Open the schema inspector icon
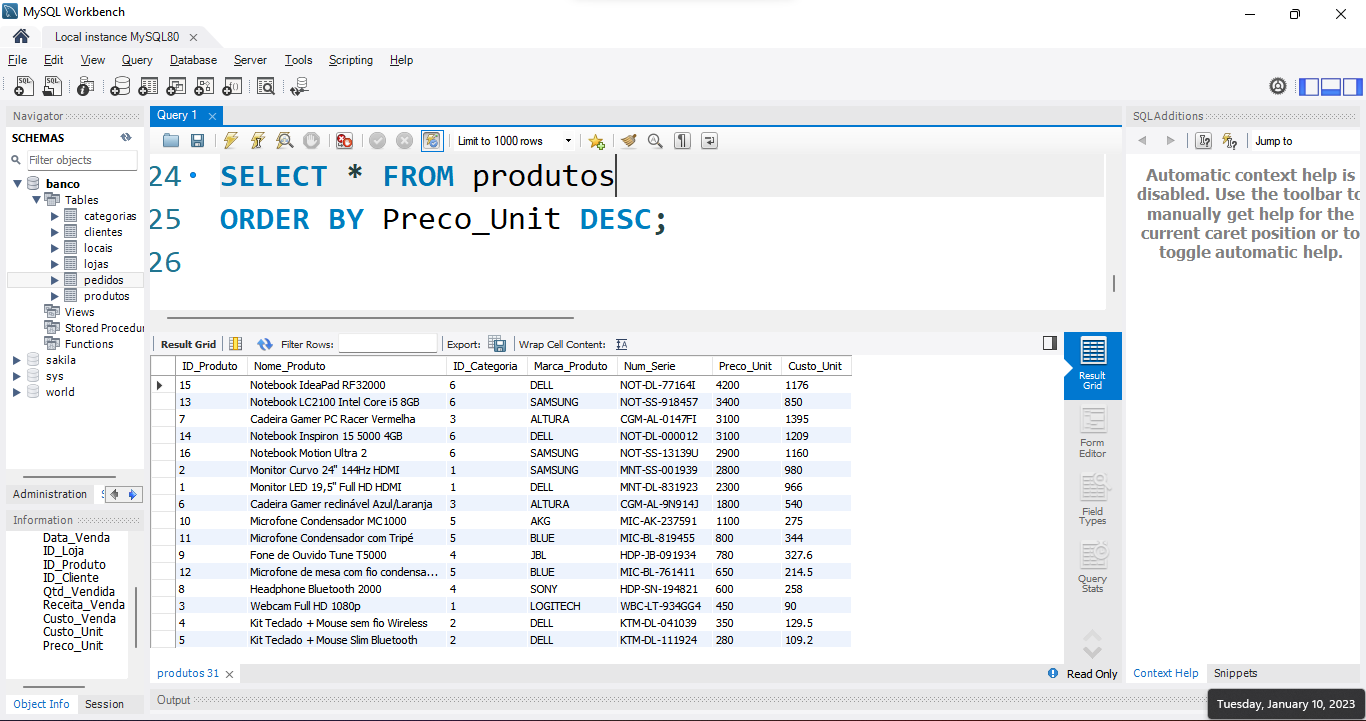 (86, 87)
